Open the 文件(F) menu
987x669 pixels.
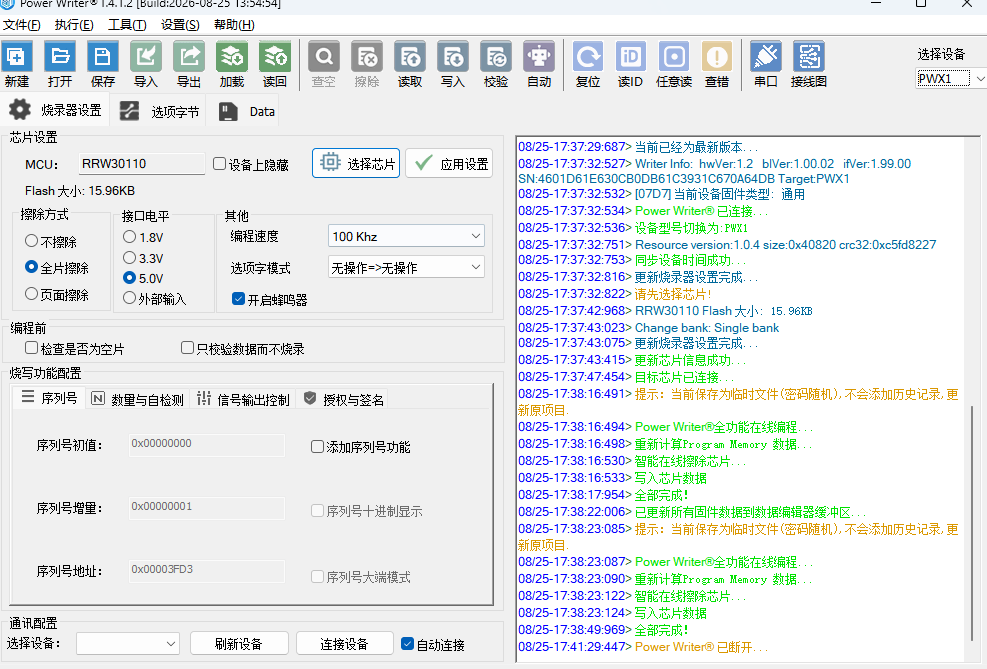[x=21, y=25]
